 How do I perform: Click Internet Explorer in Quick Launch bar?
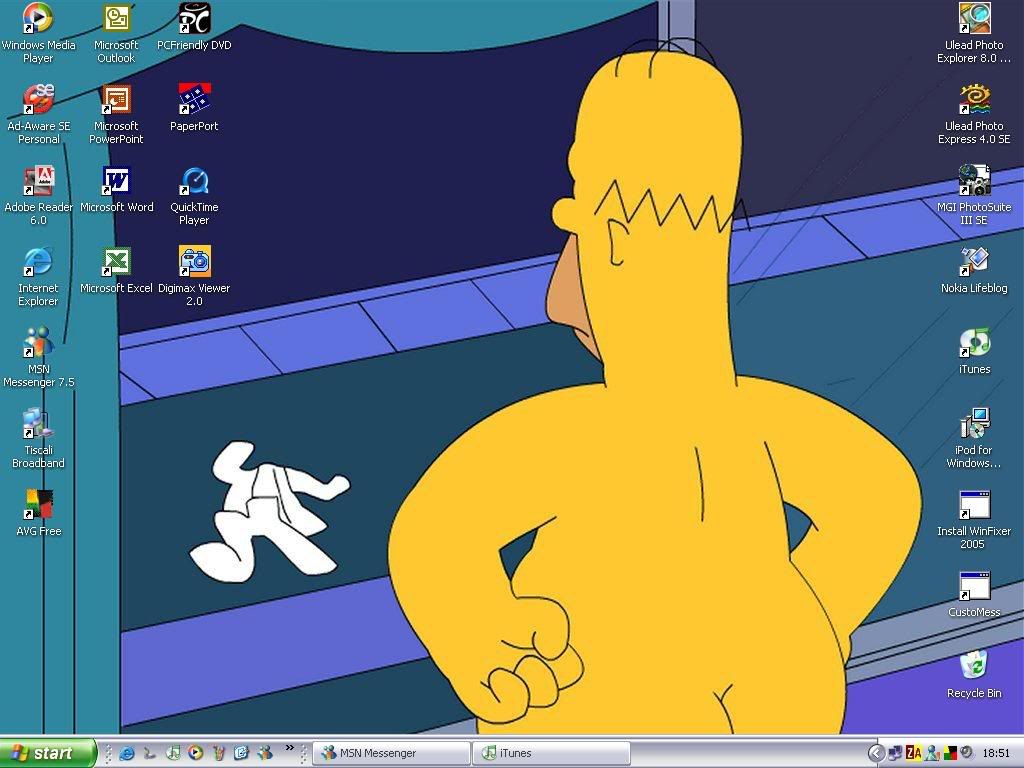(126, 753)
